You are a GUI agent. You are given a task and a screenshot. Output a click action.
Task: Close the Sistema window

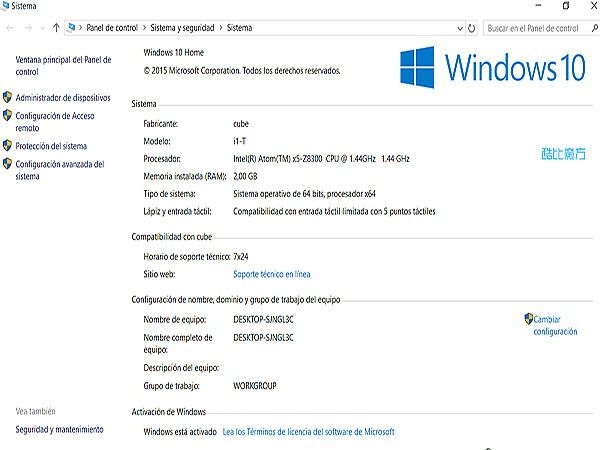(x=594, y=5)
